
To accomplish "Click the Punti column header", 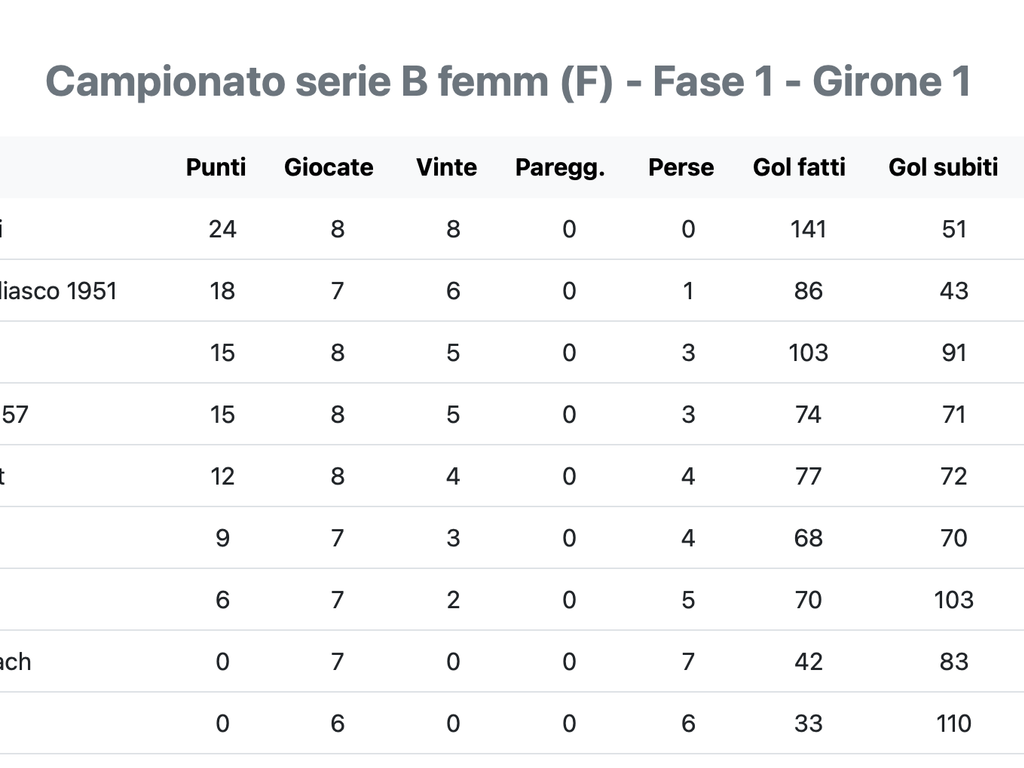I will click(x=216, y=167).
